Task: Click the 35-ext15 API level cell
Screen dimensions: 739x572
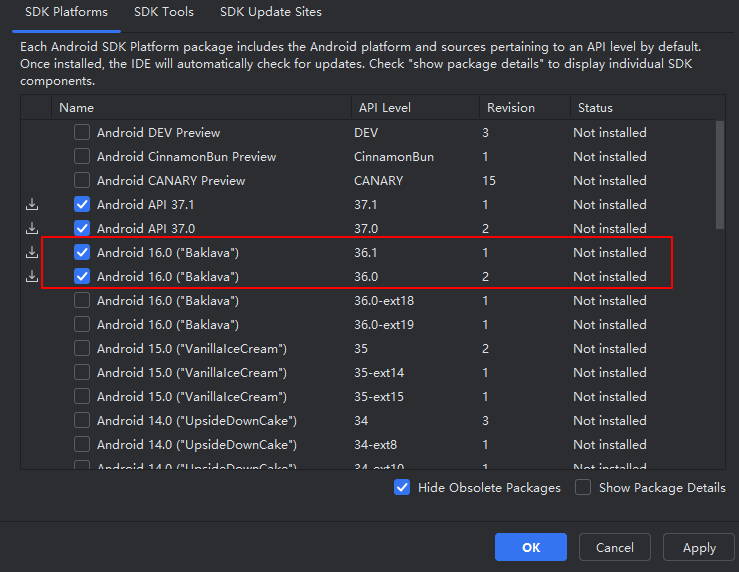Action: [x=379, y=397]
